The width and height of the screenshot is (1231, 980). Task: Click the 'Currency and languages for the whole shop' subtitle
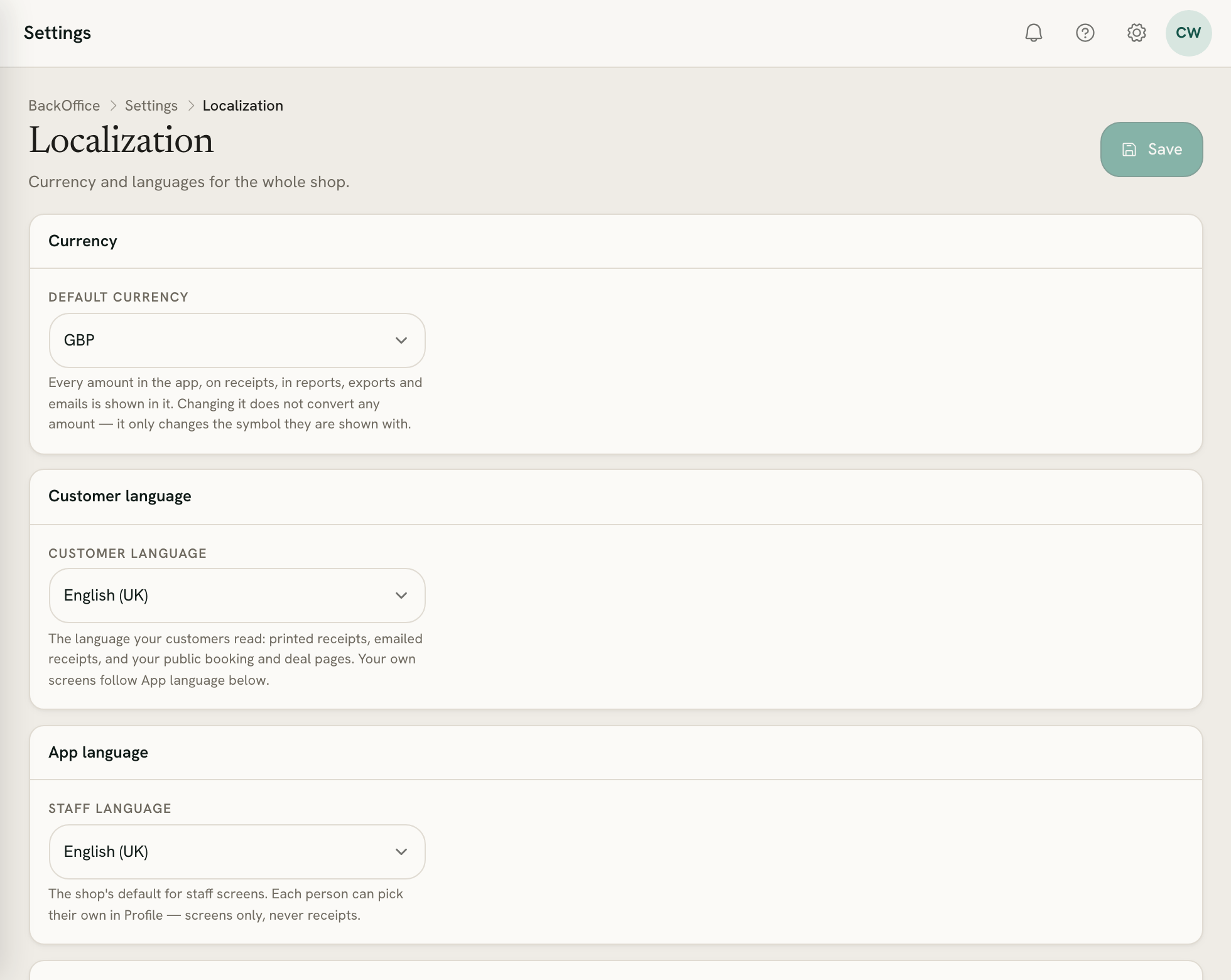point(189,182)
